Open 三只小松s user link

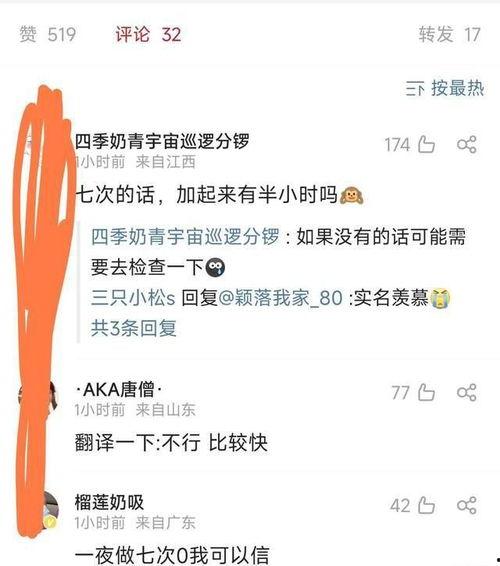pos(133,298)
